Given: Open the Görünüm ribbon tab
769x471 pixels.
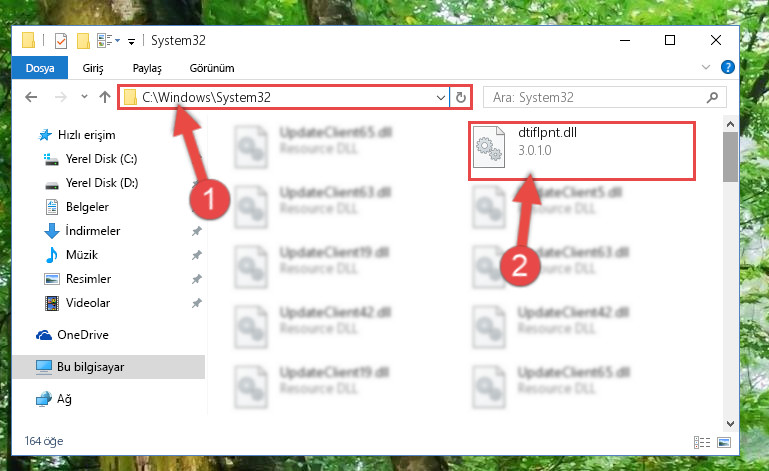Looking at the screenshot, I should (x=212, y=68).
